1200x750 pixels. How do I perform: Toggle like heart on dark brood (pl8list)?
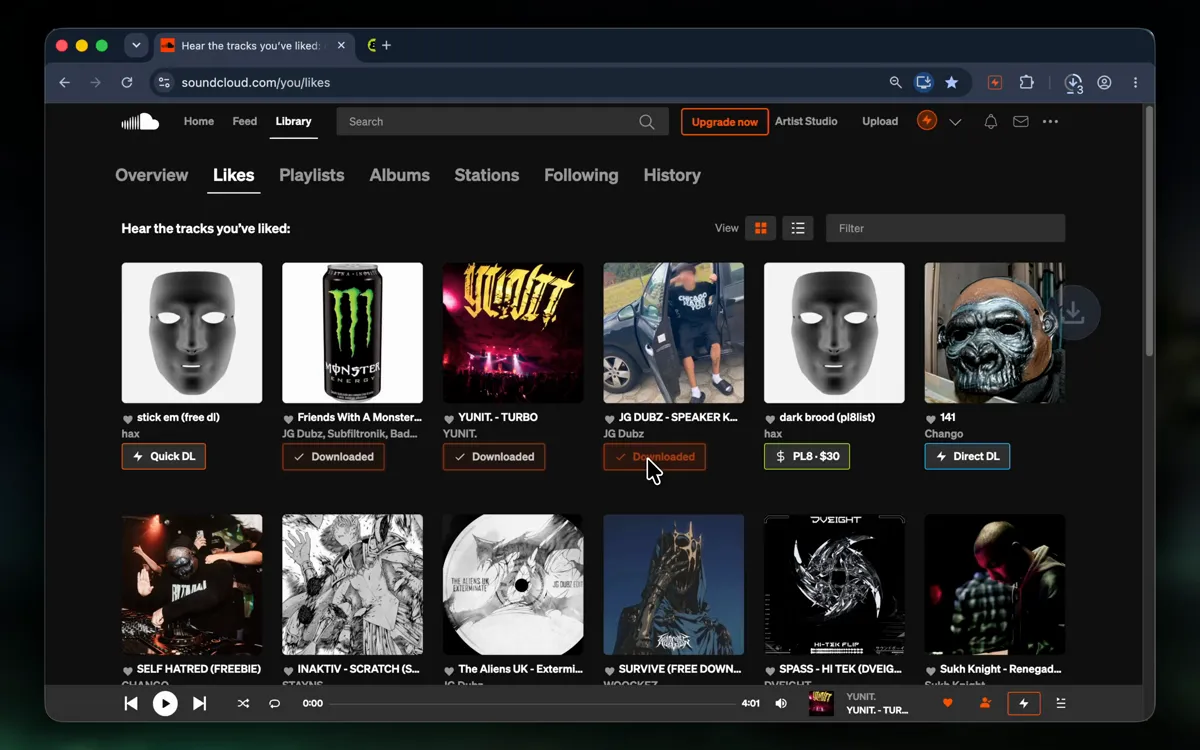[770, 419]
